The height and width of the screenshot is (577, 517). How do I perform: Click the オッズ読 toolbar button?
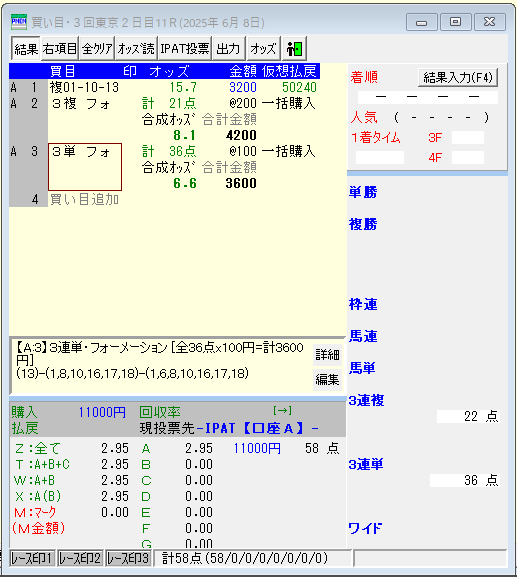136,49
